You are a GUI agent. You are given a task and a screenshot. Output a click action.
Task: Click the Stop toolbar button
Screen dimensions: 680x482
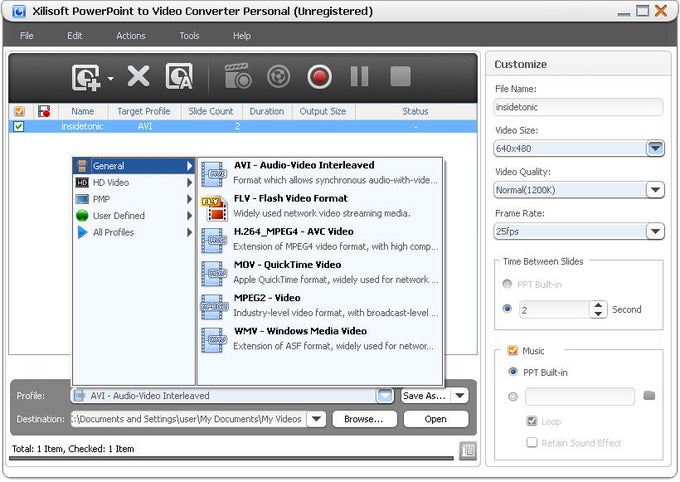coord(400,76)
